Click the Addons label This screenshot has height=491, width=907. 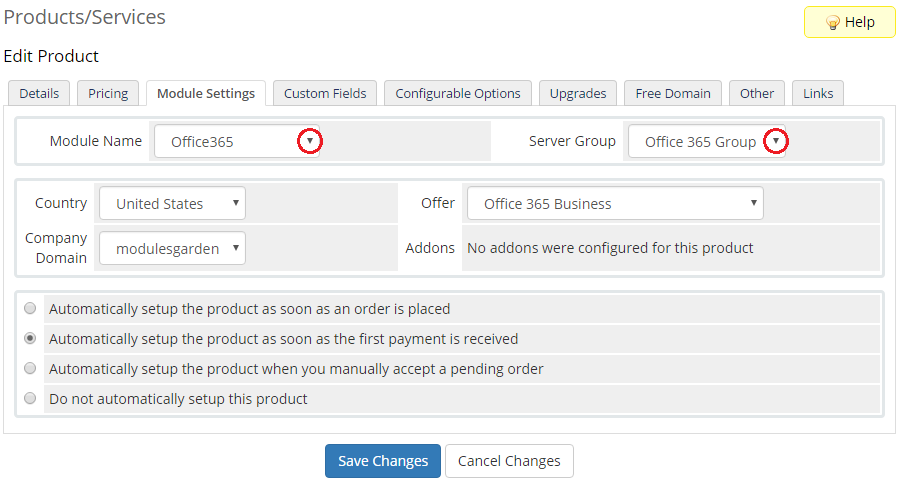coord(430,248)
